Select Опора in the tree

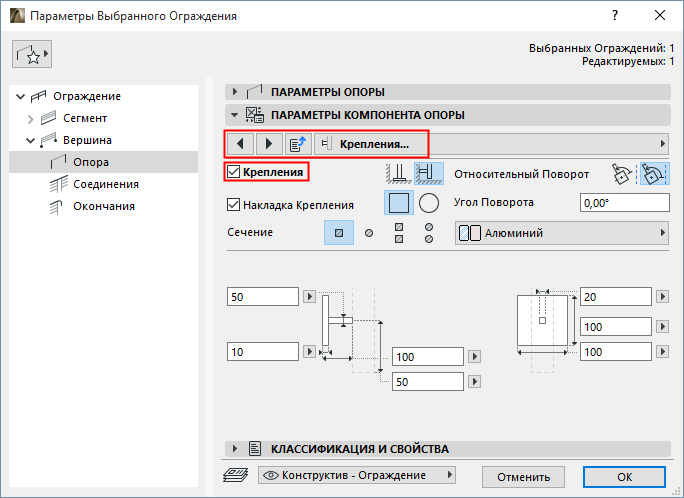(103, 162)
